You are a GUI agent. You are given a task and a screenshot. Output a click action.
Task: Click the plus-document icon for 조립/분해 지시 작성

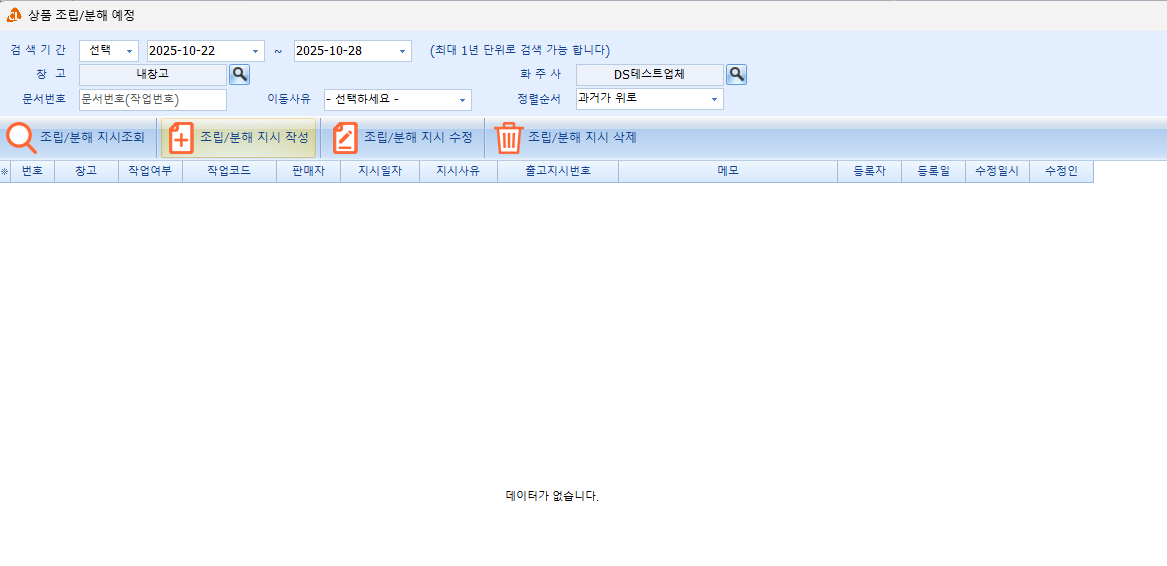(181, 138)
